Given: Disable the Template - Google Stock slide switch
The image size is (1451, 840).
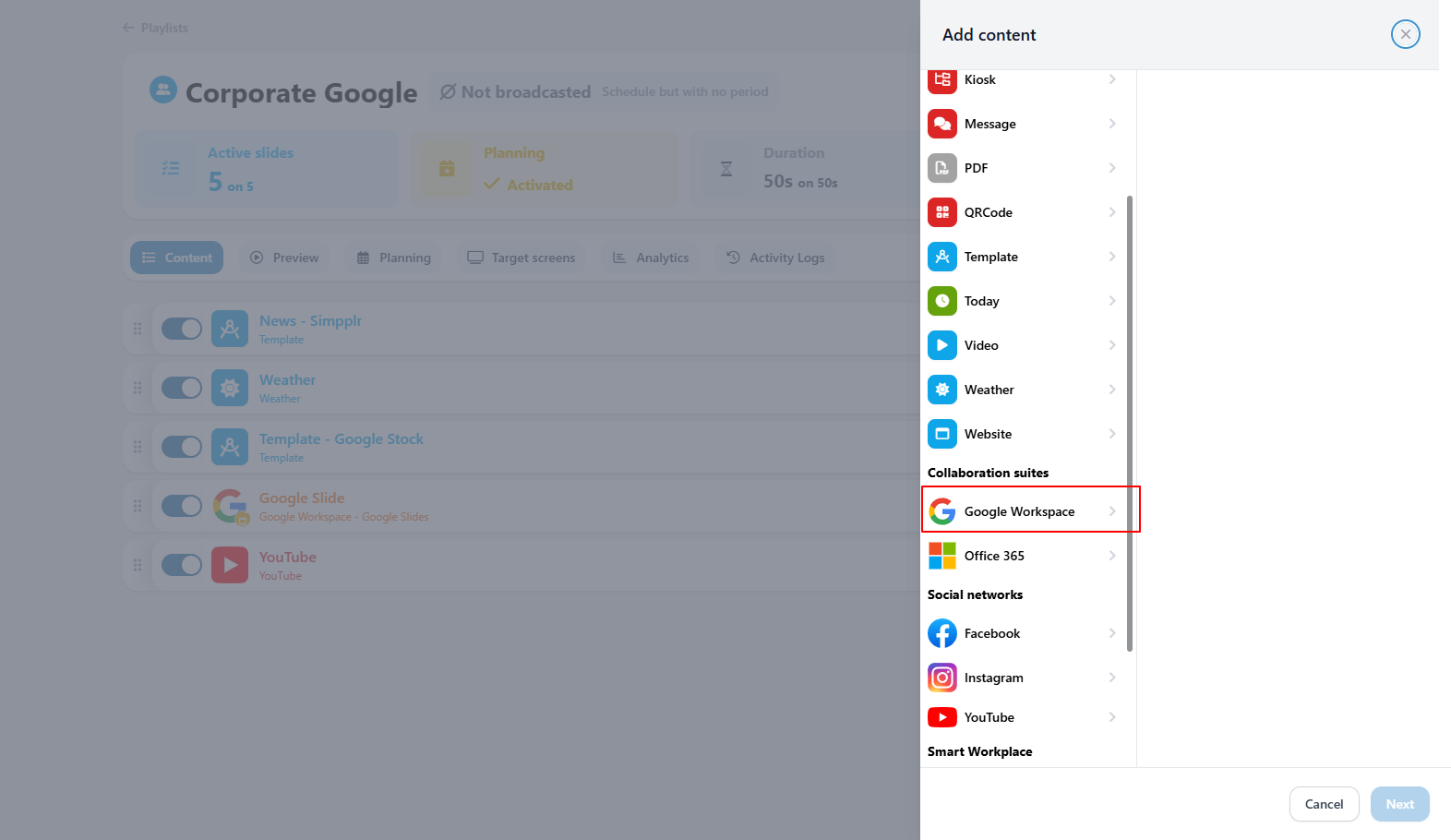Looking at the screenshot, I should pyautogui.click(x=182, y=447).
